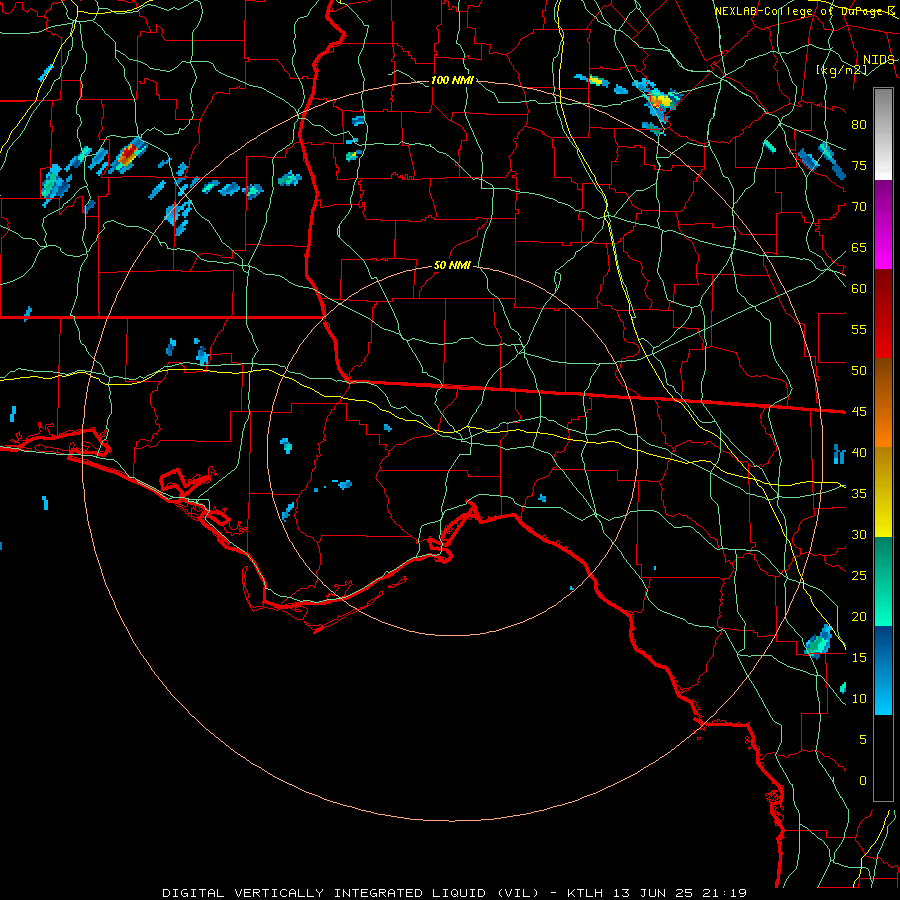Viewport: 900px width, 900px height.
Task: Click the scale value 65 label
Action: (859, 247)
